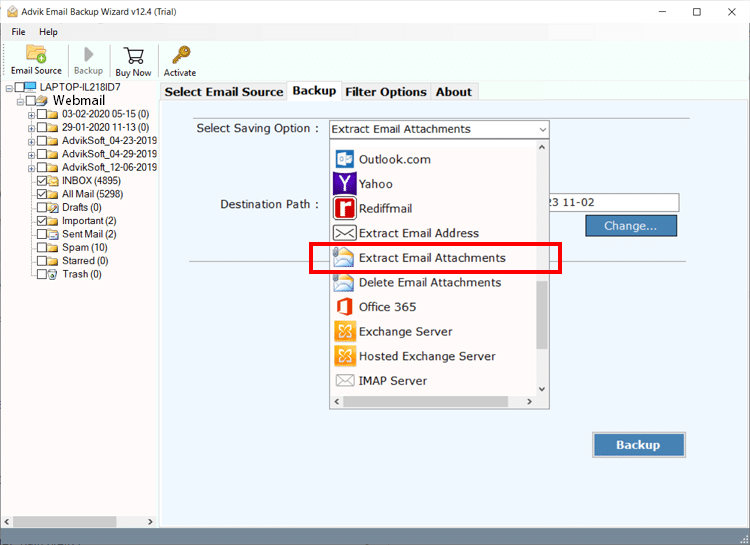The height and width of the screenshot is (545, 750).
Task: Click the LAPTOP-IL218ID7 computer icon
Action: tap(30, 87)
